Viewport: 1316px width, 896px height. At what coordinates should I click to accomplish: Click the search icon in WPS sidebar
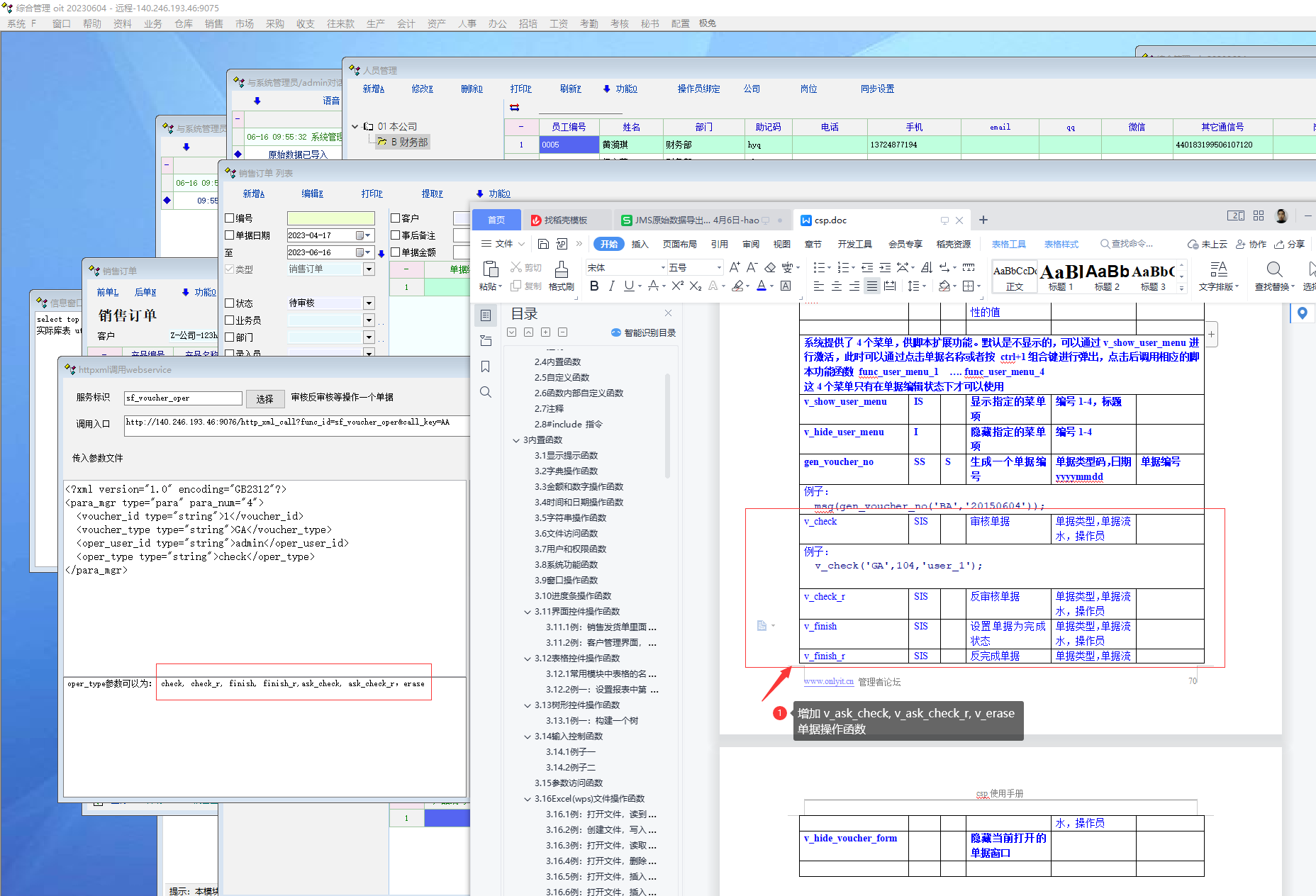(x=486, y=392)
